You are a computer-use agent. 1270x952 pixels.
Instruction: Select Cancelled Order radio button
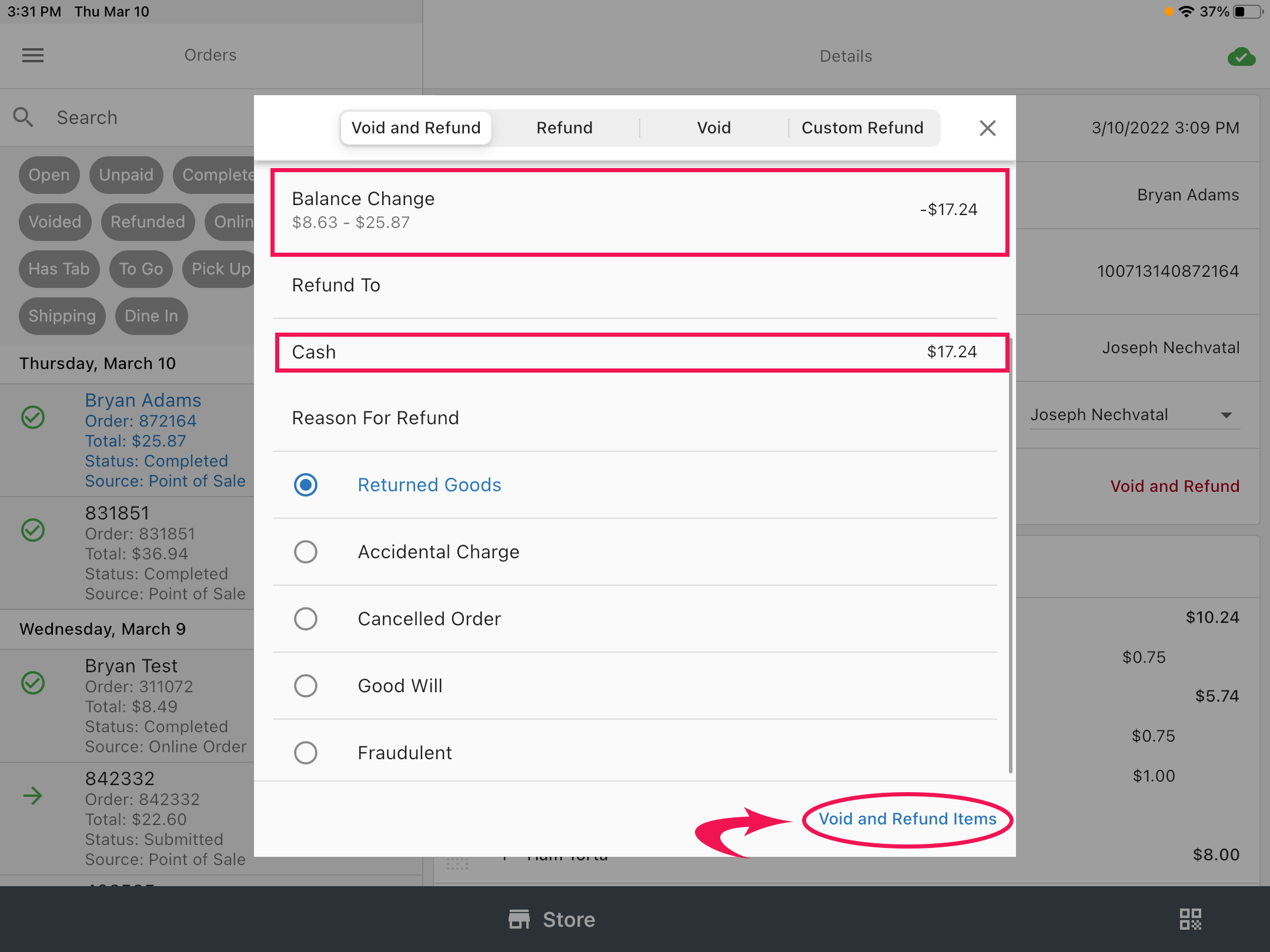click(x=306, y=619)
